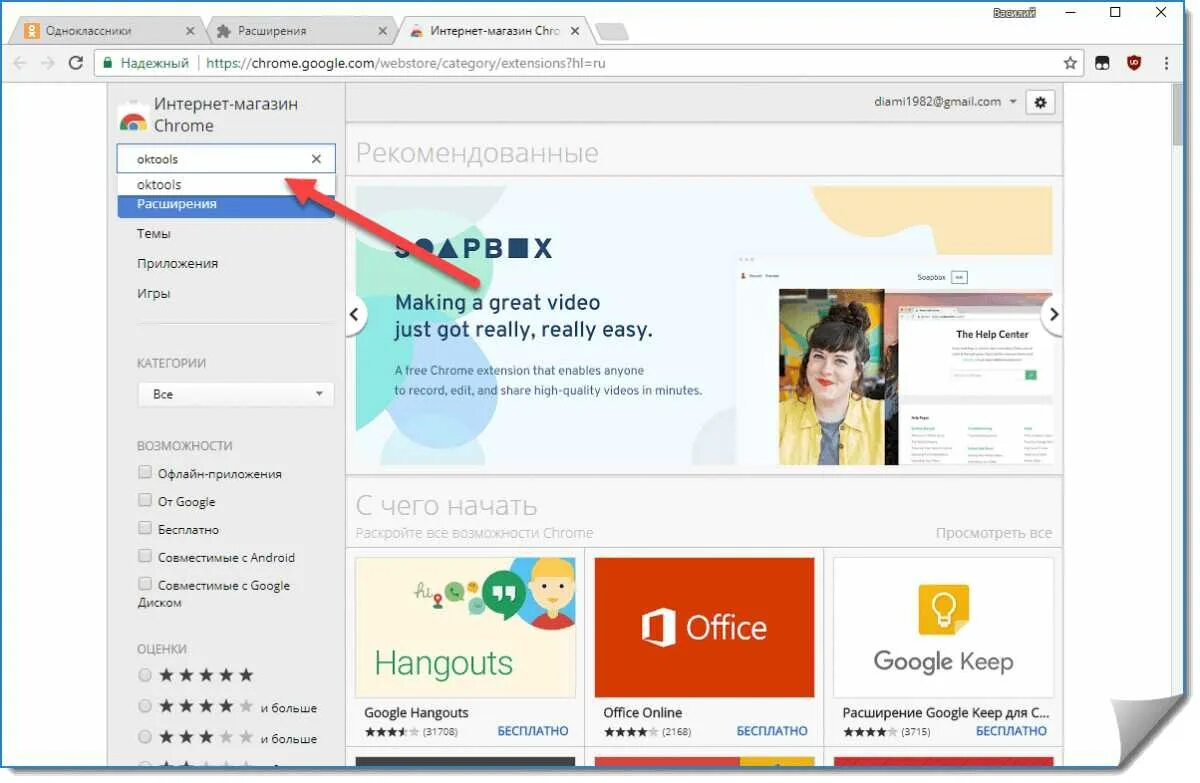
Task: Enable the Офлайн-приложения checkbox
Action: [x=145, y=473]
